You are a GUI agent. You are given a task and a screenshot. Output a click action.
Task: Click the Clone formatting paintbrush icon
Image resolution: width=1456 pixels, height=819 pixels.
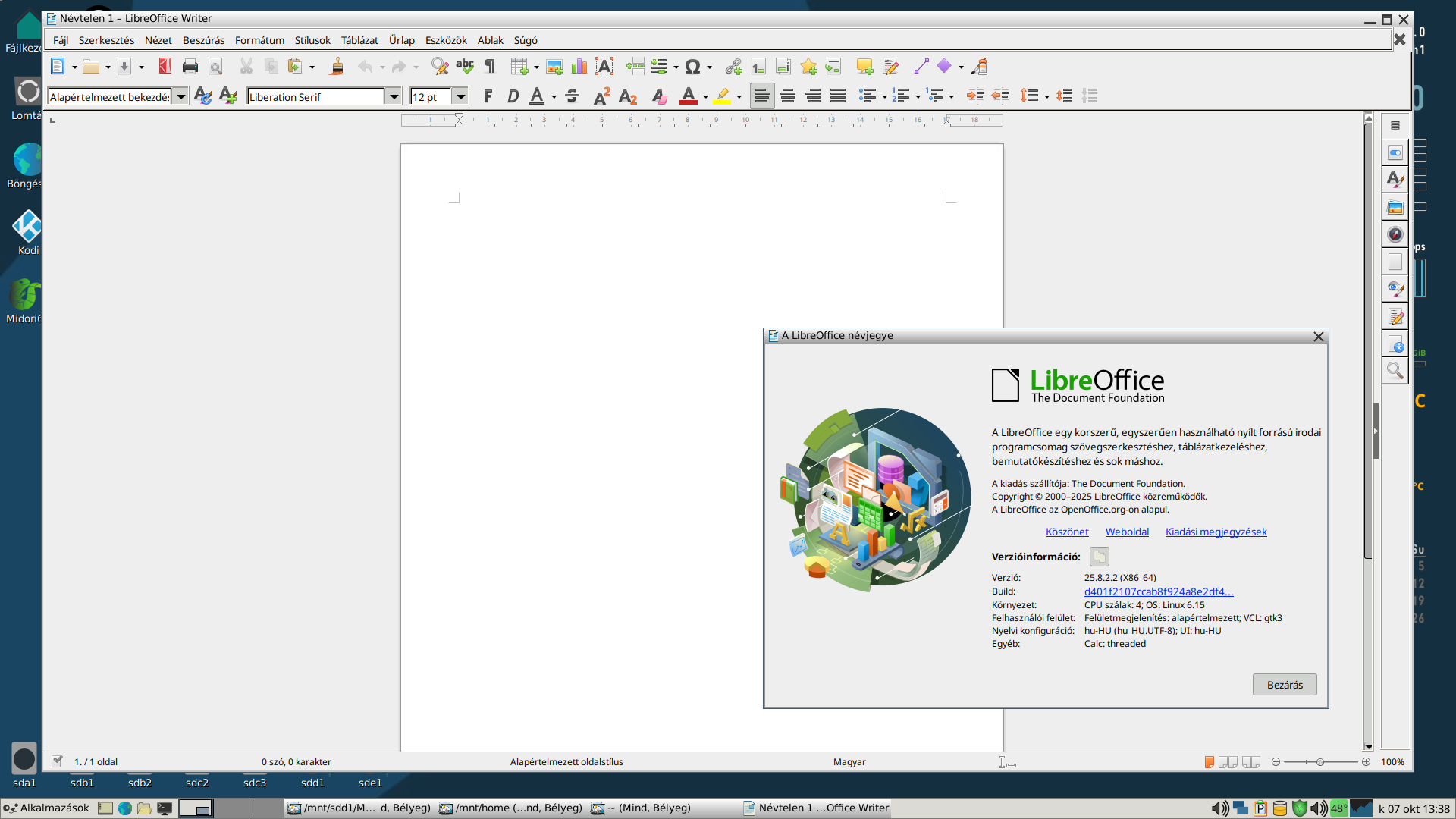[x=337, y=67]
